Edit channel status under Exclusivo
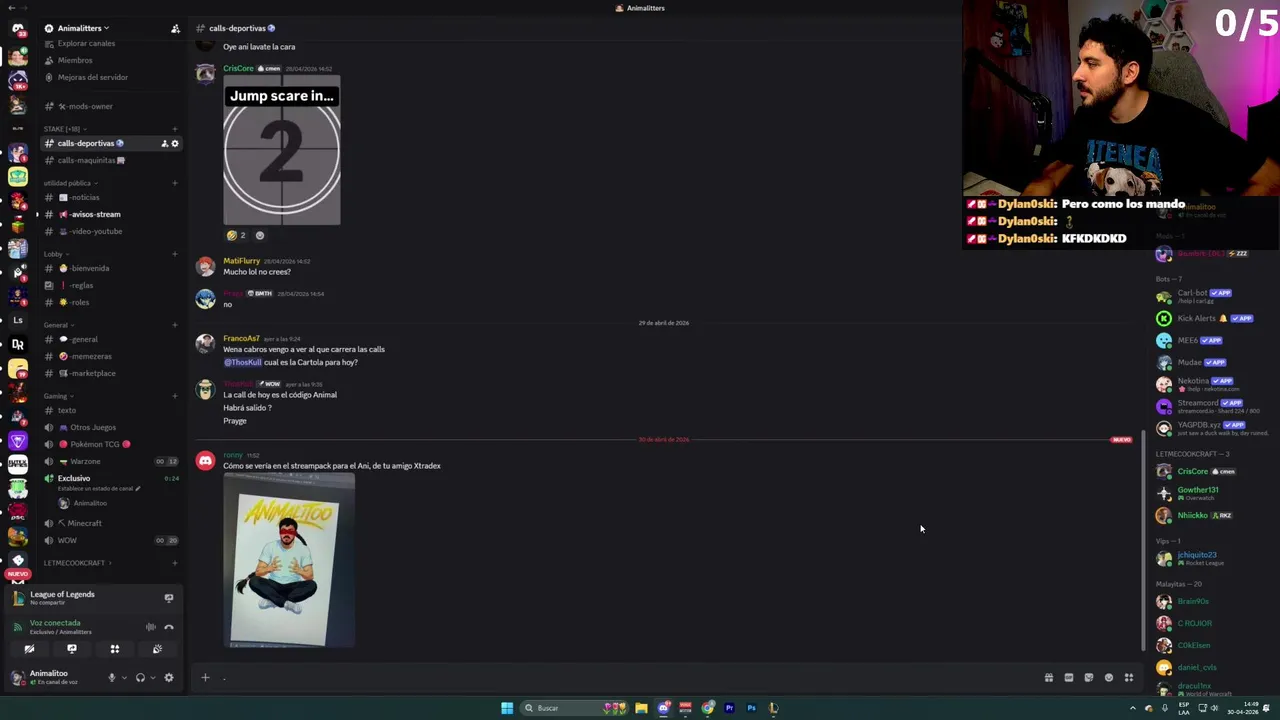The image size is (1280, 720). 99,489
